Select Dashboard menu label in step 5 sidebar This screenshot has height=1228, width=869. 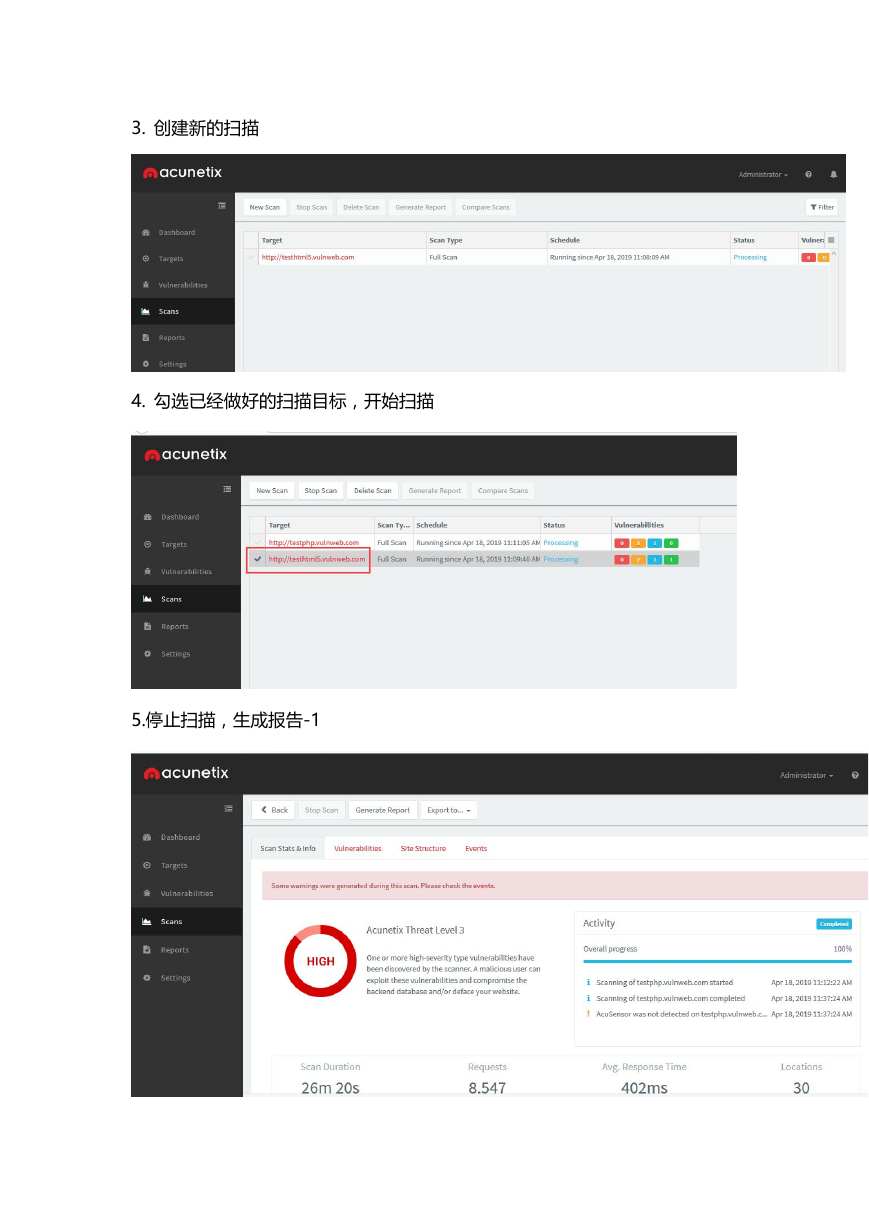pos(180,838)
